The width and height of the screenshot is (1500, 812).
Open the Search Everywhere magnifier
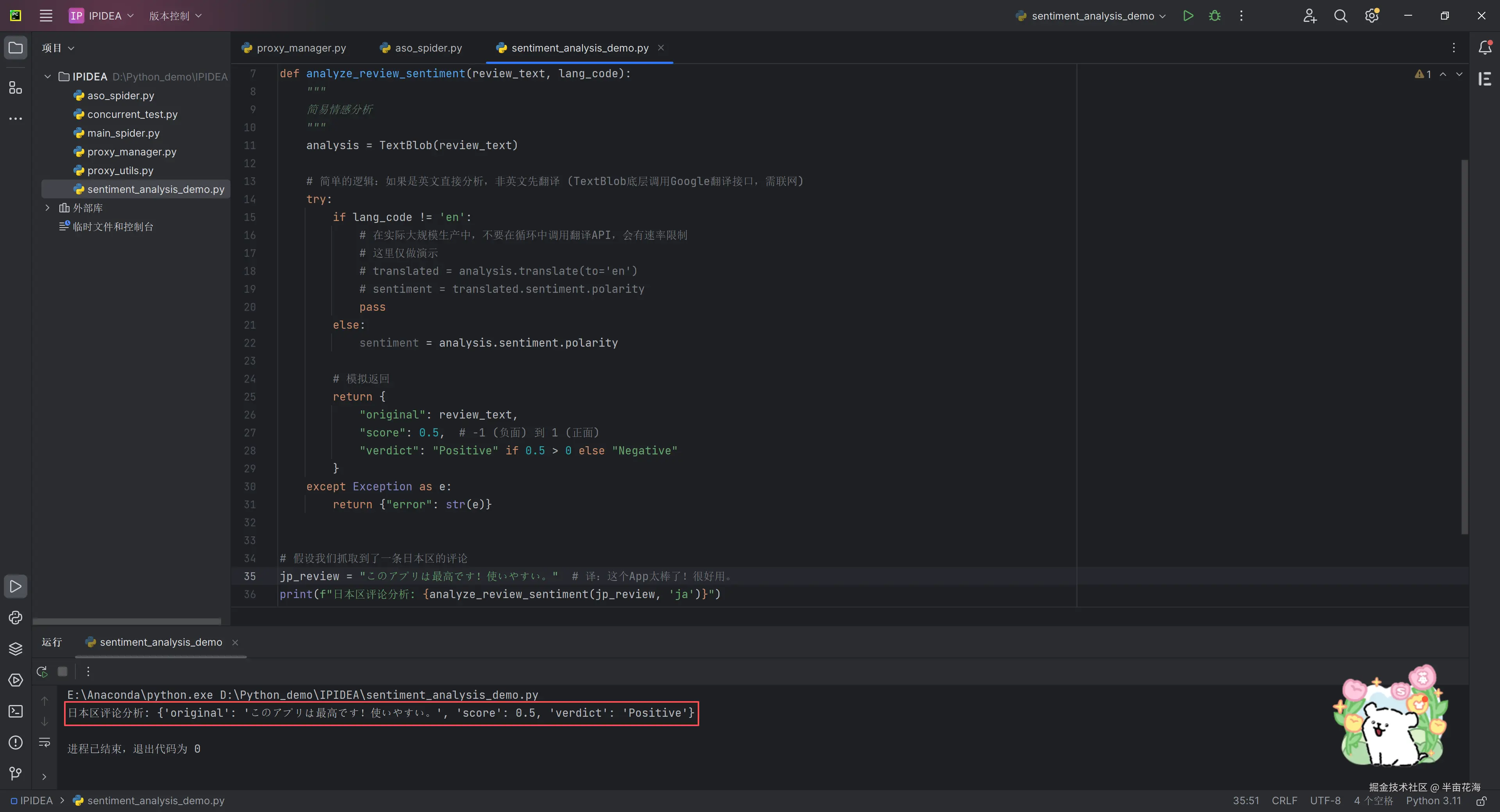tap(1341, 16)
